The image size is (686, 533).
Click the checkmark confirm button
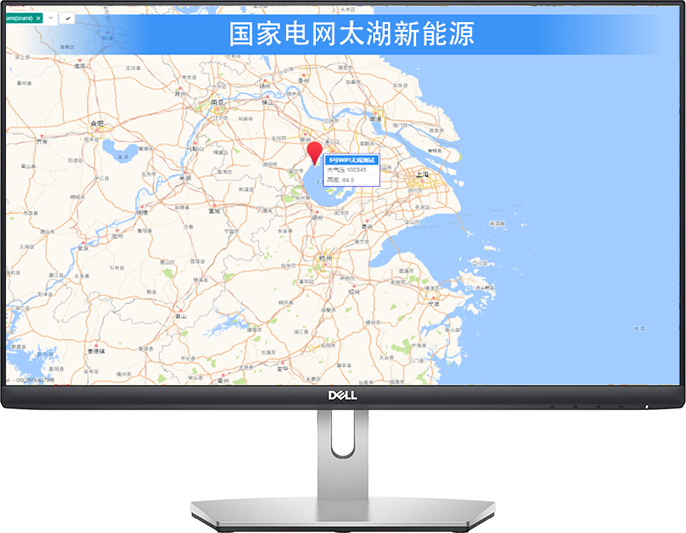pos(67,18)
